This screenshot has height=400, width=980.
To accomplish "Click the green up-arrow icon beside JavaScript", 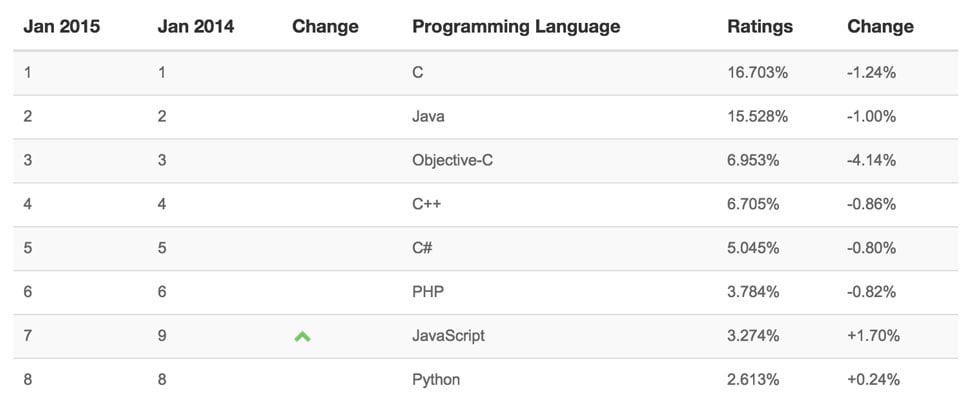I will [302, 337].
